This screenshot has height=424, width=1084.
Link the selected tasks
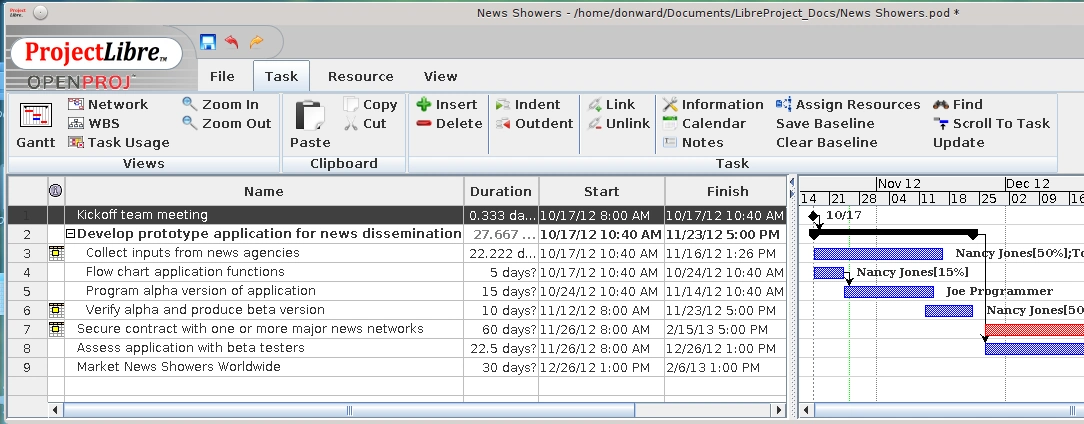611,104
